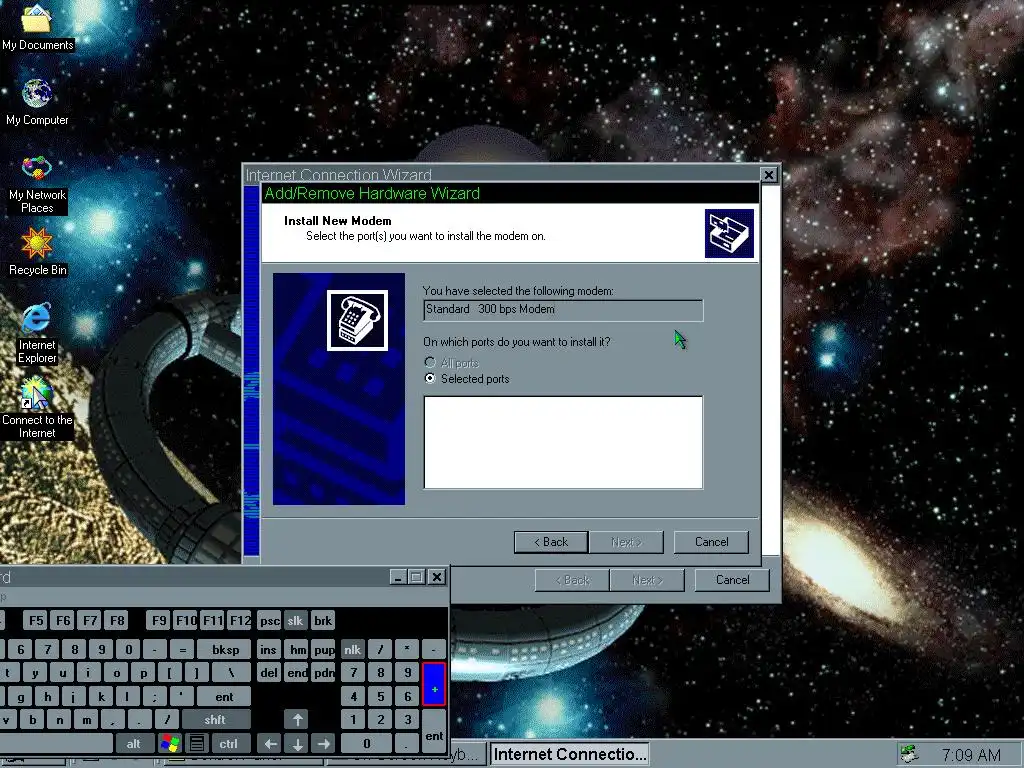Click the brk break key
Viewport: 1024px width, 768px height.
(323, 620)
